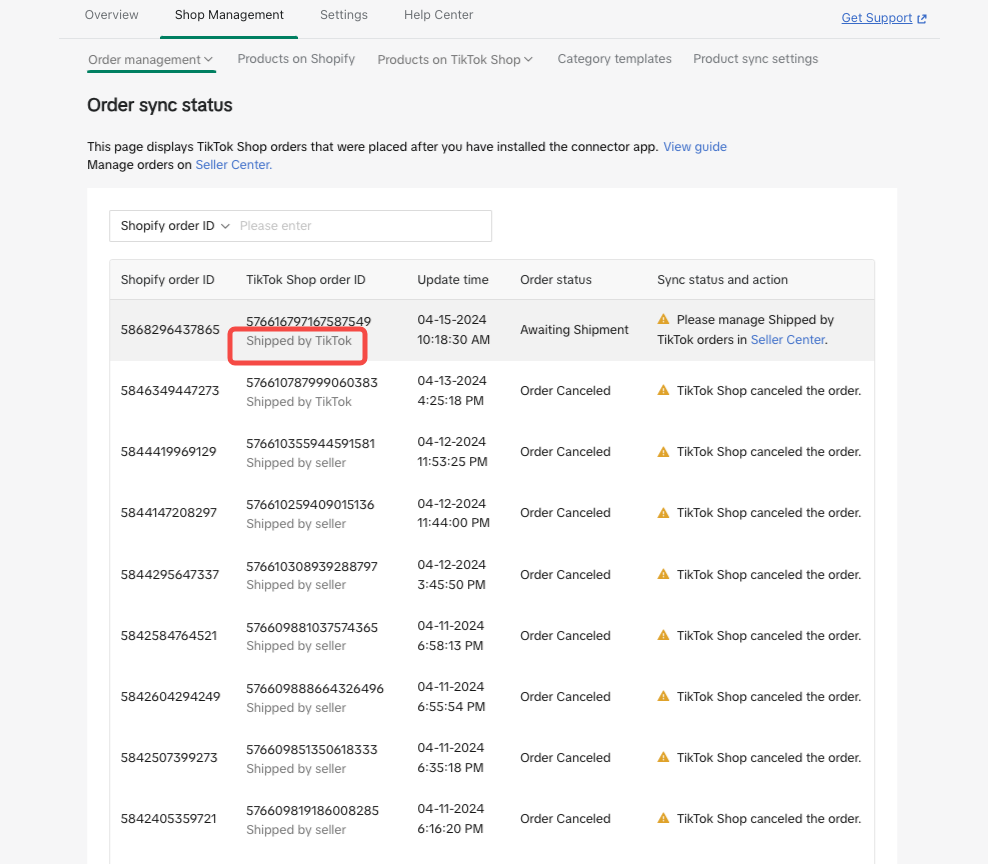This screenshot has width=988, height=864.
Task: Select Shopify order ID 5846349447273
Action: [170, 391]
